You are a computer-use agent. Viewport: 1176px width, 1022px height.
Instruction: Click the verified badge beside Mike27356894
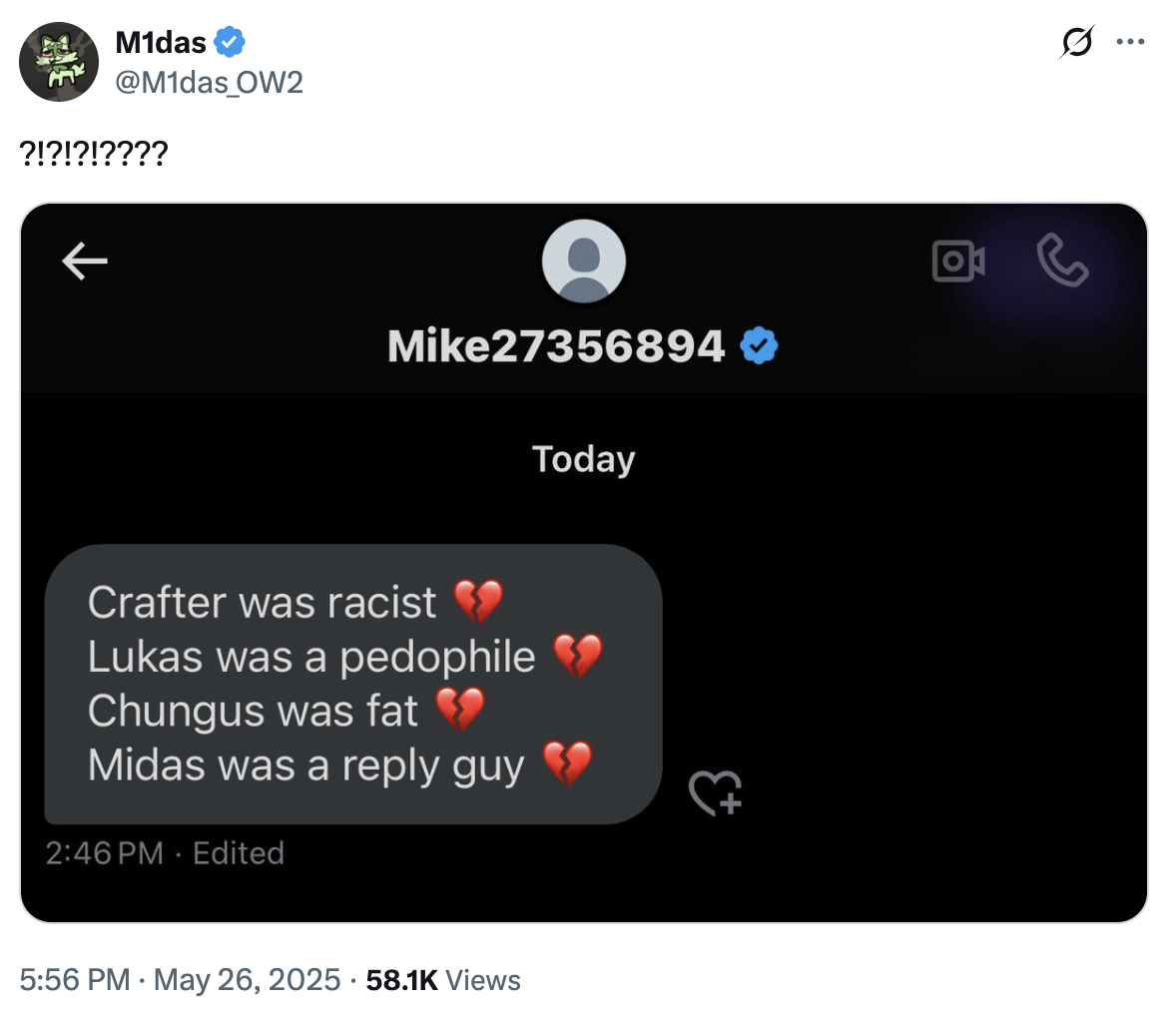(x=759, y=346)
